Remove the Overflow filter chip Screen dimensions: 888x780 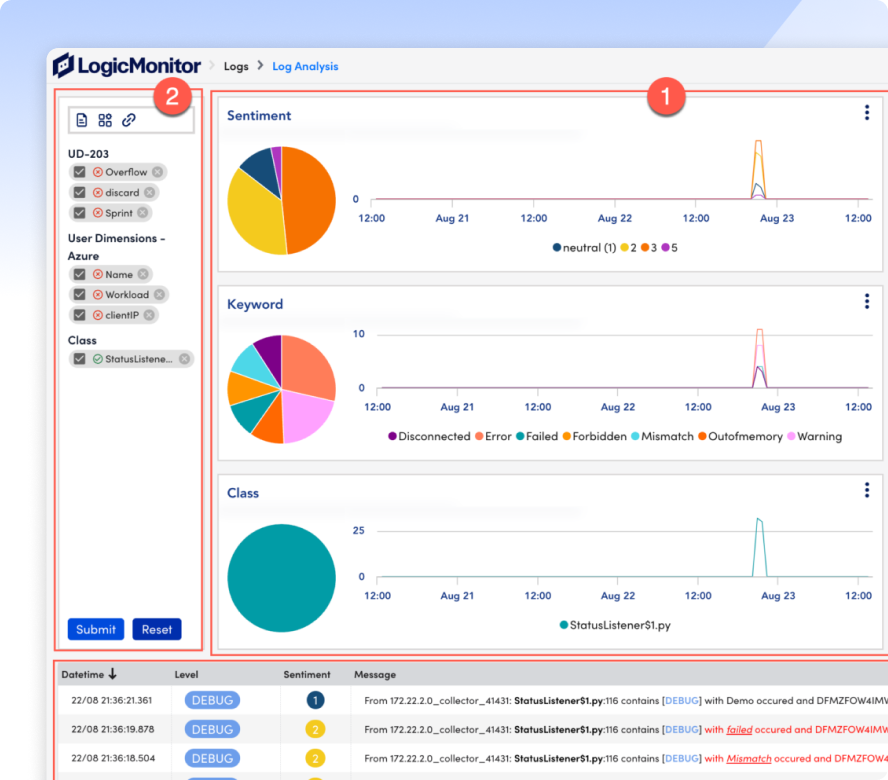(x=157, y=172)
